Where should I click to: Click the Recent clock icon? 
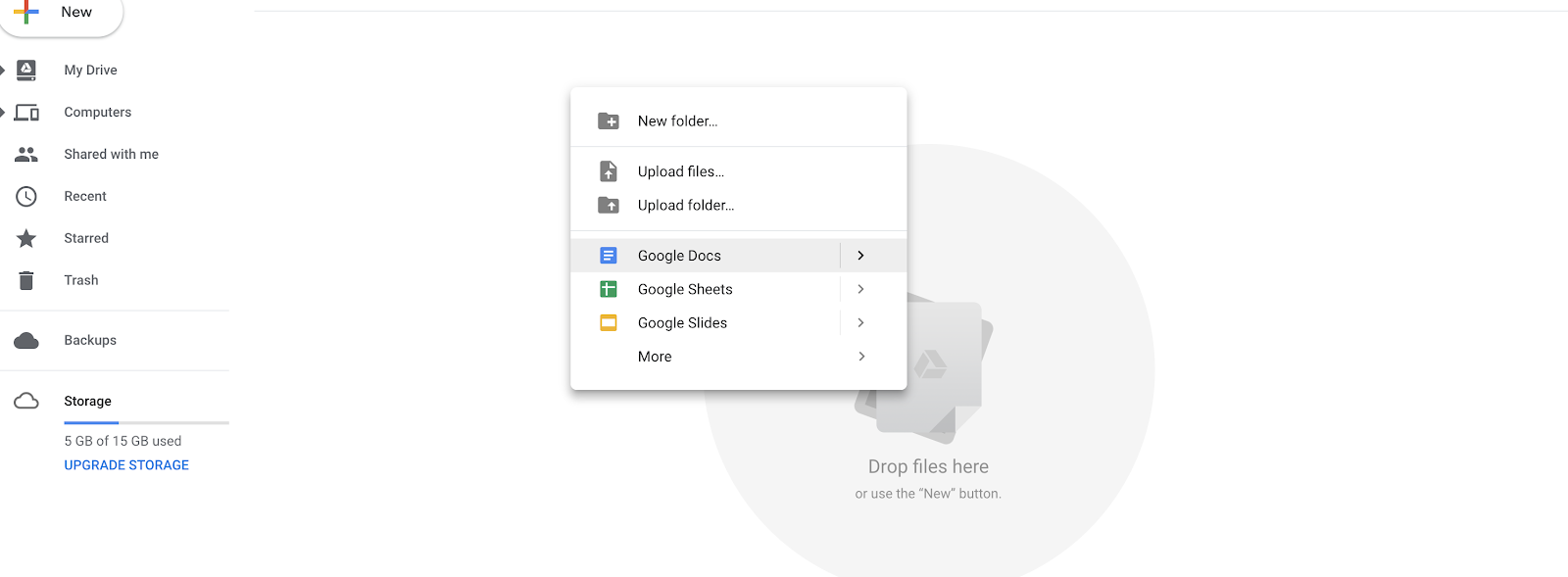[x=26, y=197]
